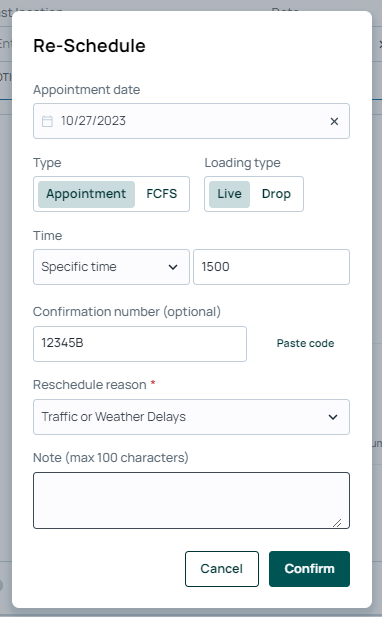382x617 pixels.
Task: Select Appointment as the type
Action: pyautogui.click(x=86, y=194)
